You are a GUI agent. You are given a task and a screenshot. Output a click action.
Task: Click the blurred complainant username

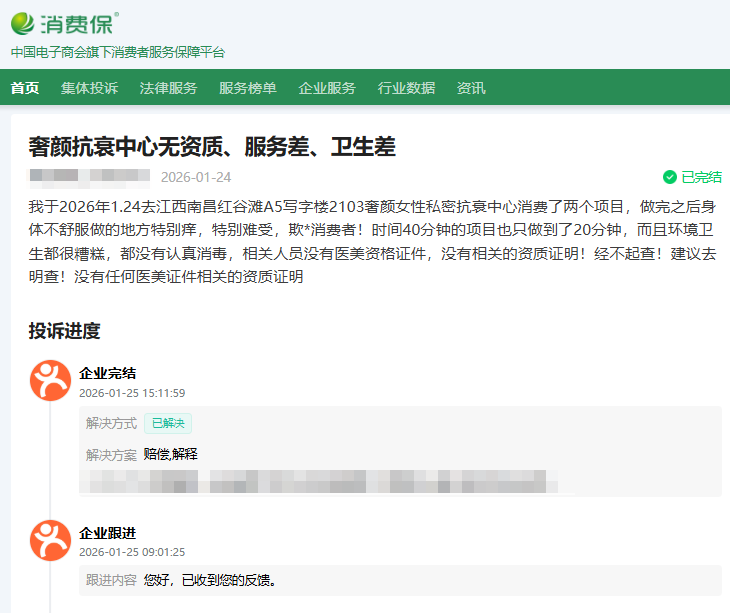90,177
